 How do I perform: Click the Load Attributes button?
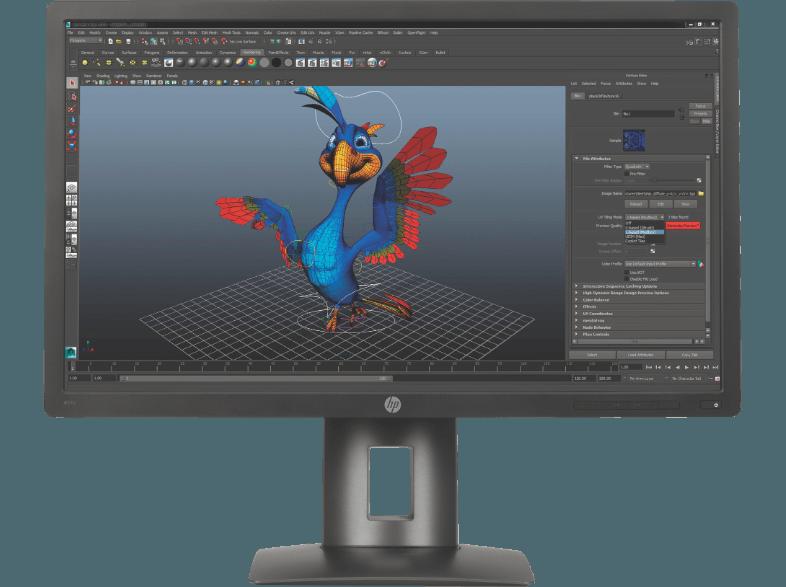coord(641,354)
